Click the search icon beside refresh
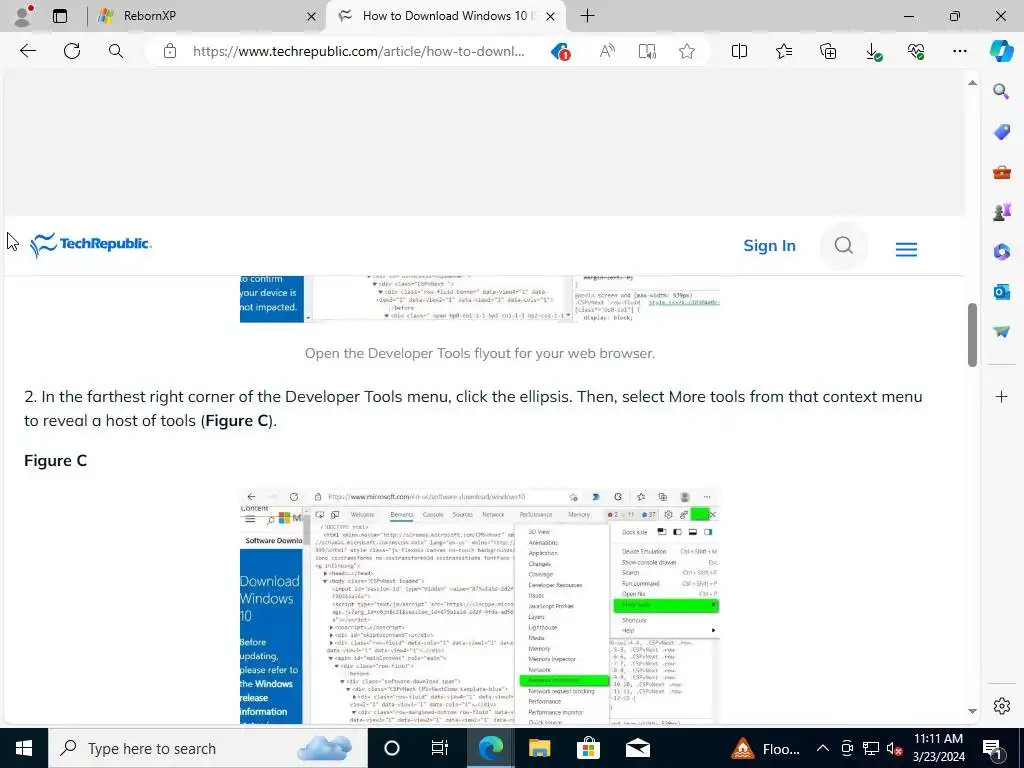This screenshot has height=768, width=1024. pos(116,51)
